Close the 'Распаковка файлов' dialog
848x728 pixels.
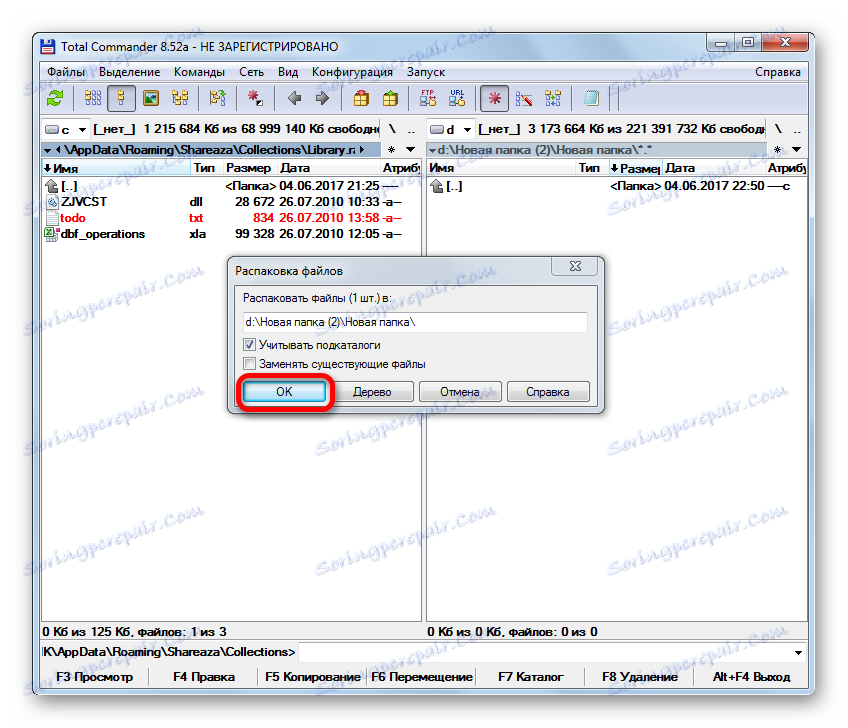[x=575, y=266]
